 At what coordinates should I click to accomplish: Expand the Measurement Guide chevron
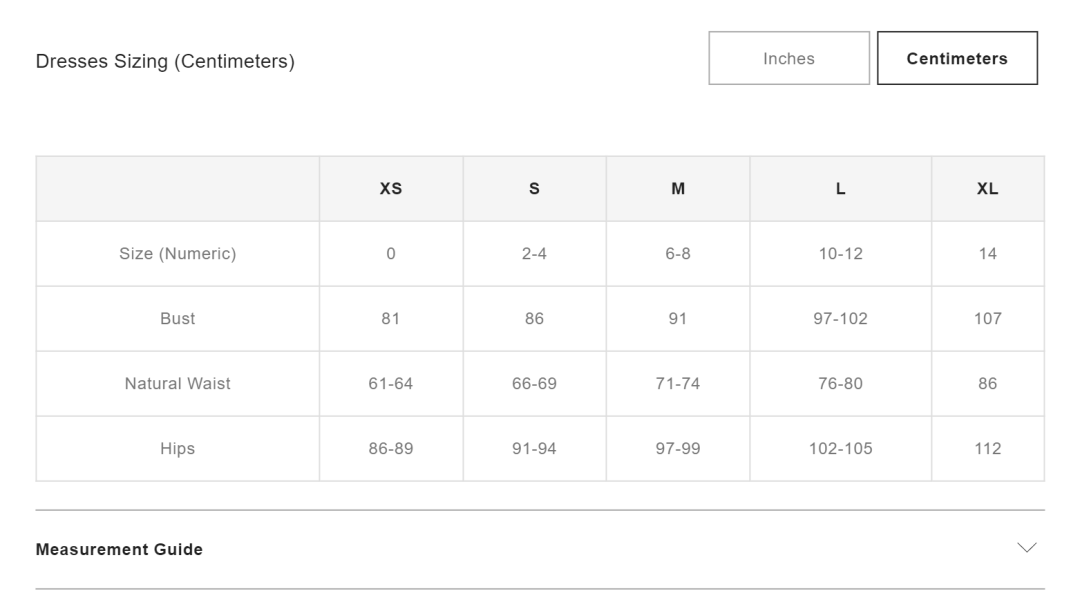[1027, 548]
